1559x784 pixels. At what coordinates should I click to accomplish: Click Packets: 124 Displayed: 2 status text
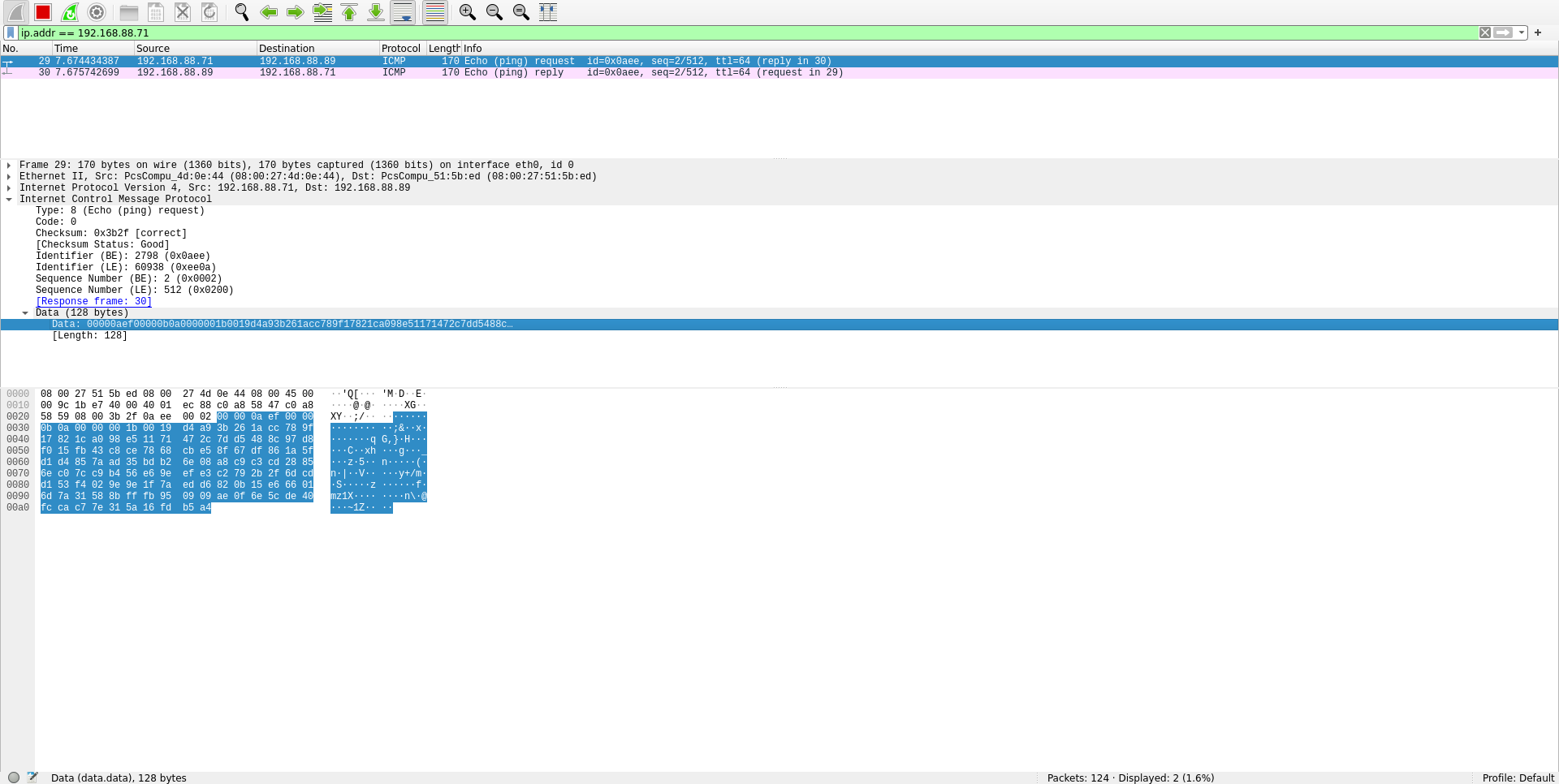click(1130, 778)
